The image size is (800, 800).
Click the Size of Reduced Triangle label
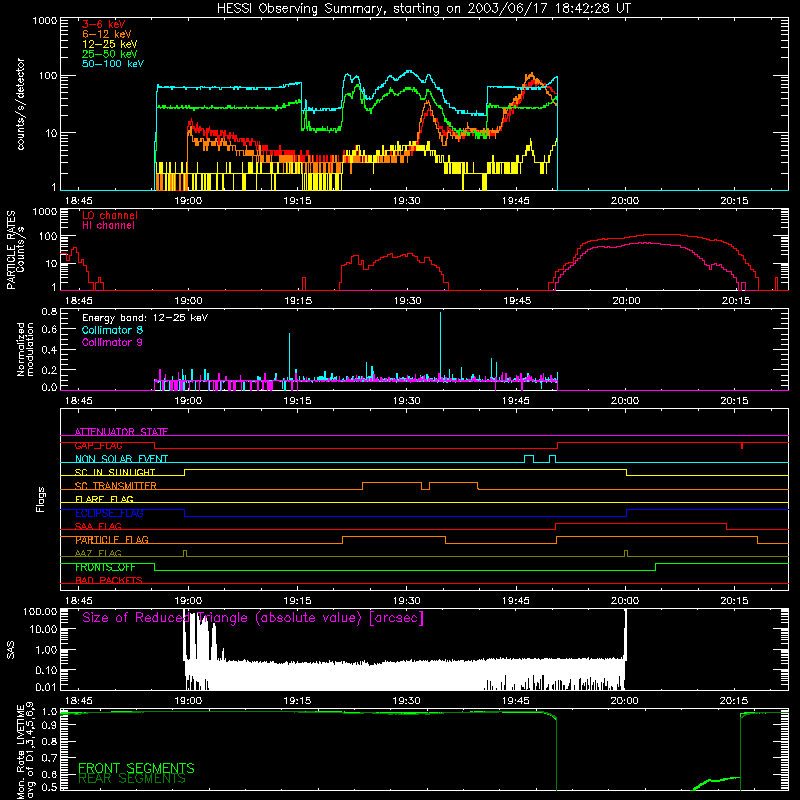click(x=253, y=618)
